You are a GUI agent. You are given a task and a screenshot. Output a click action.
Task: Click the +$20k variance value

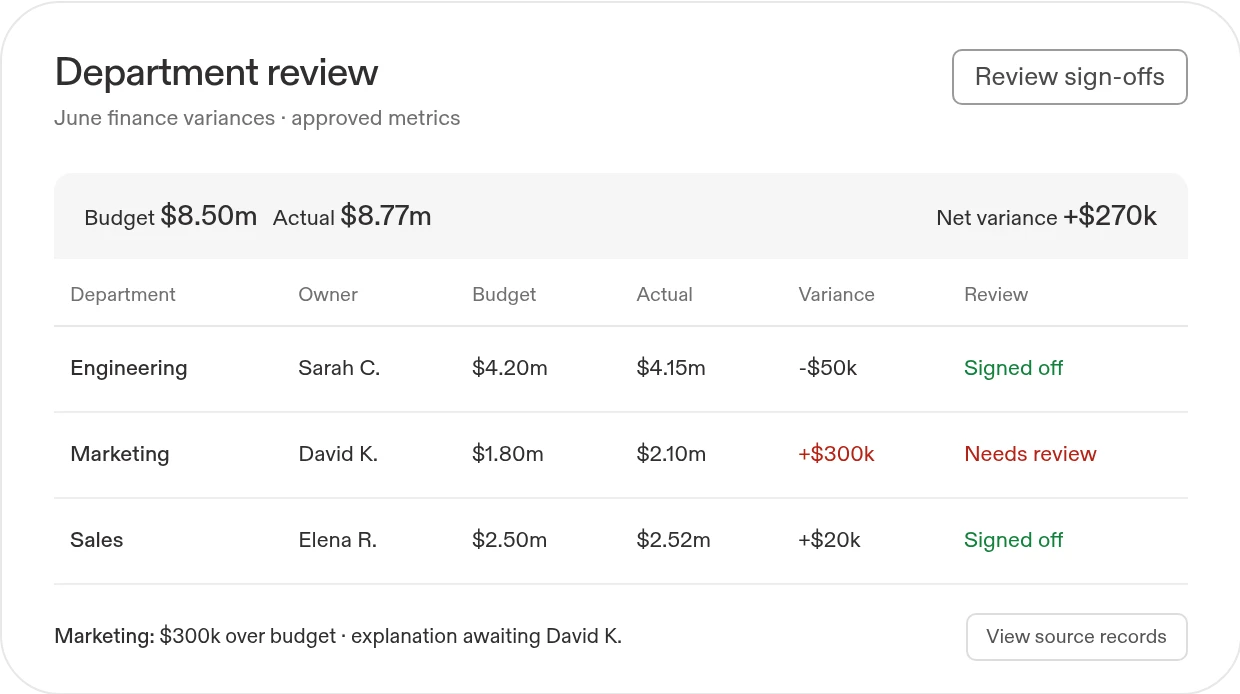click(x=829, y=540)
